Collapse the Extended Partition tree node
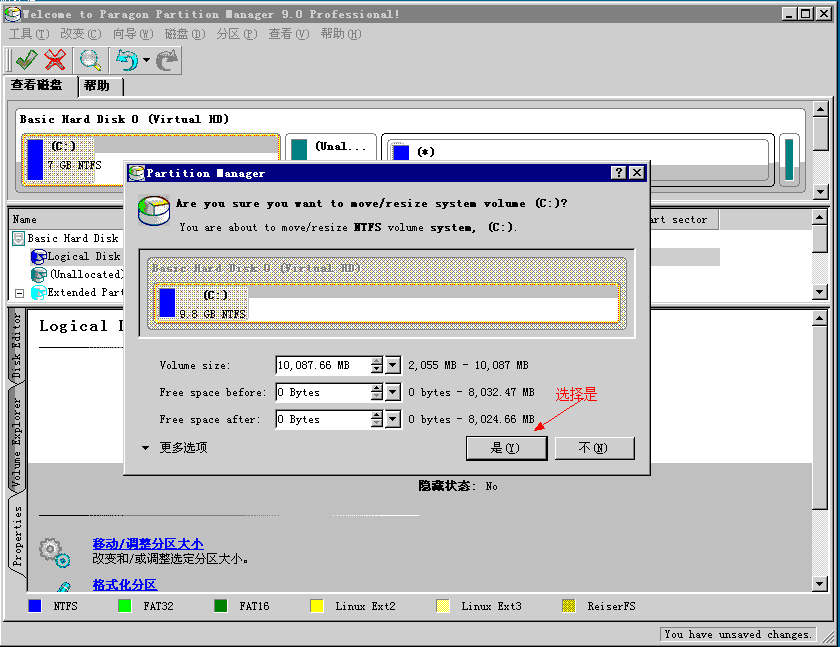The image size is (840, 647). coord(19,293)
